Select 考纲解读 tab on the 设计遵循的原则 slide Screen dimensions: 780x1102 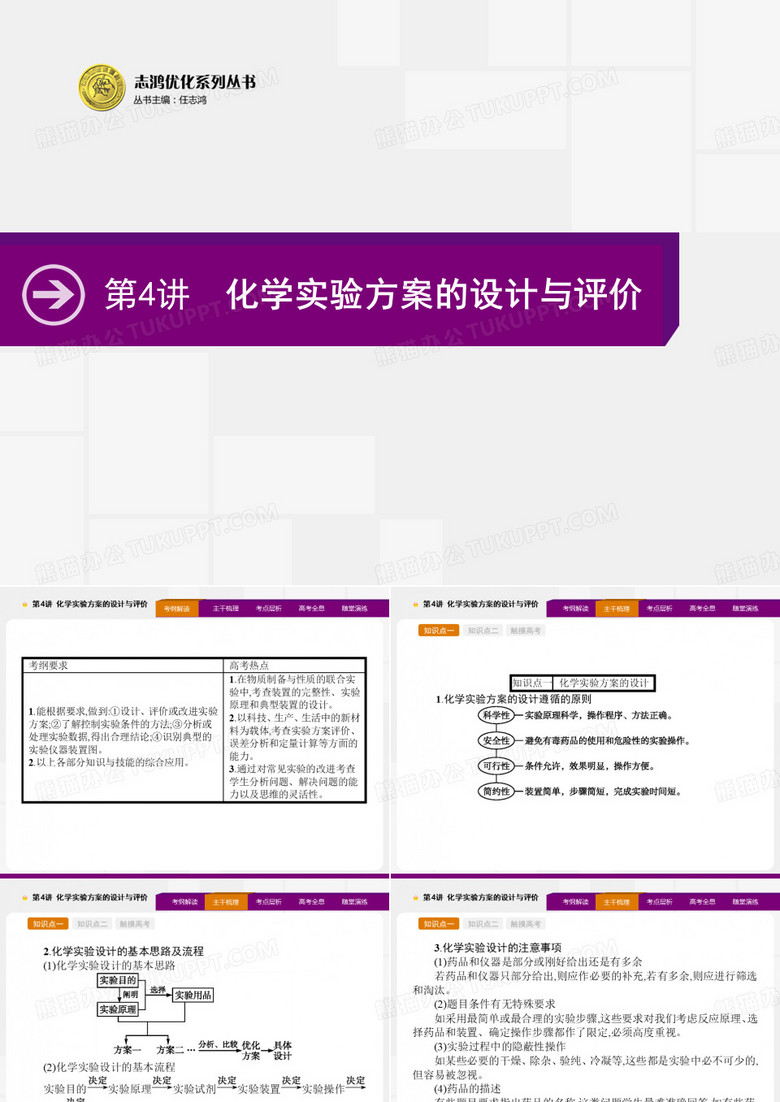click(x=576, y=609)
